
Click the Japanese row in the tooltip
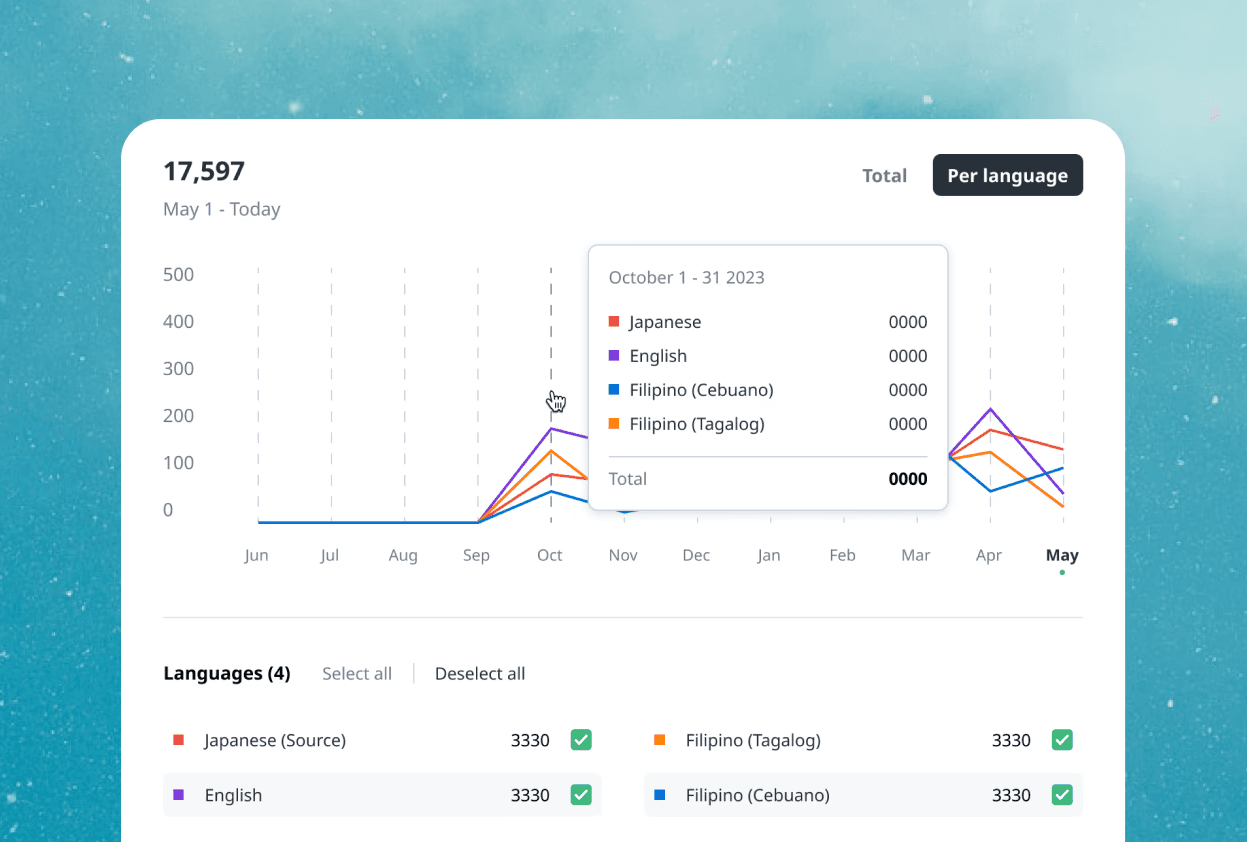tap(768, 322)
